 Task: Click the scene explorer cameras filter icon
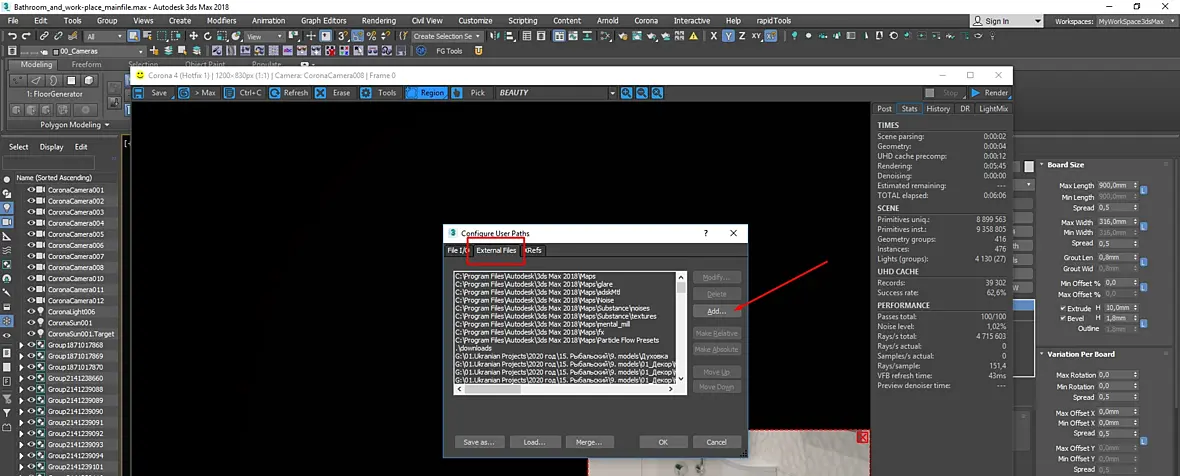pyautogui.click(x=7, y=223)
